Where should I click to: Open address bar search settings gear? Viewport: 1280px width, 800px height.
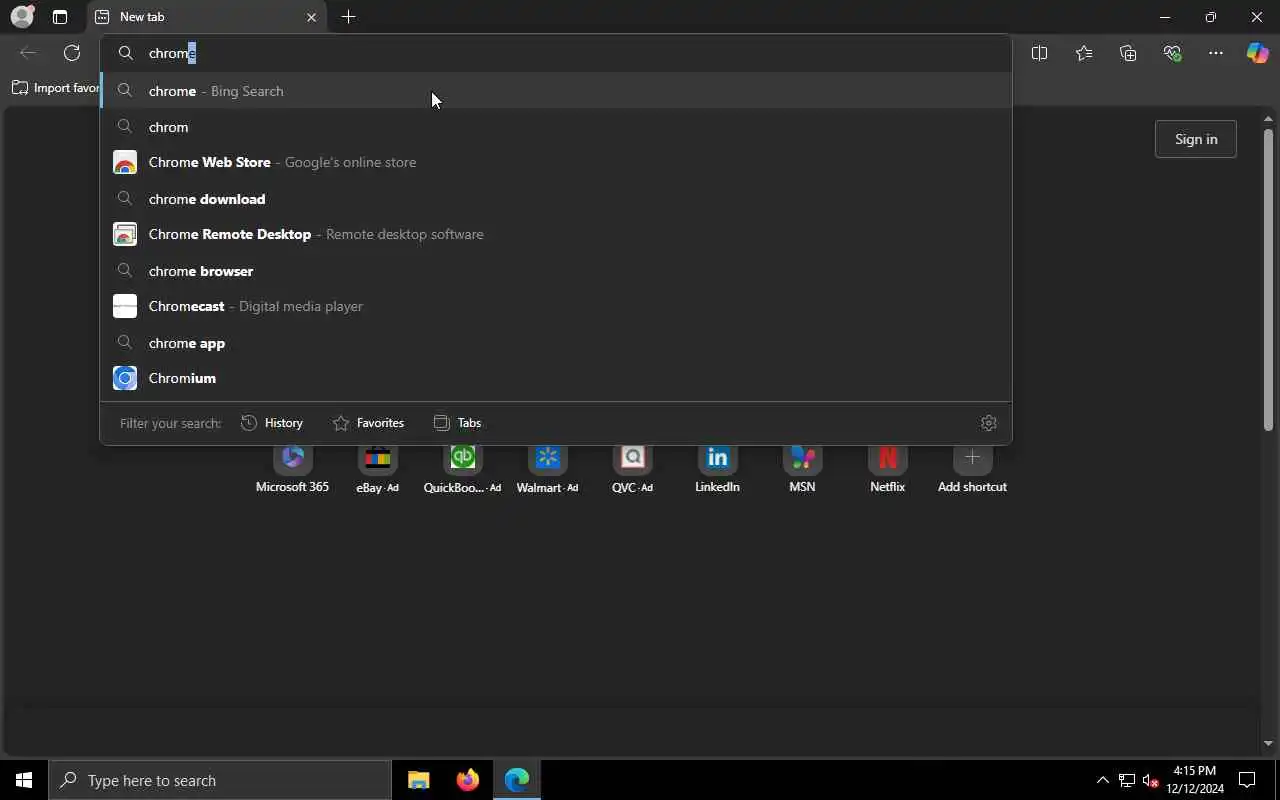[x=989, y=423]
